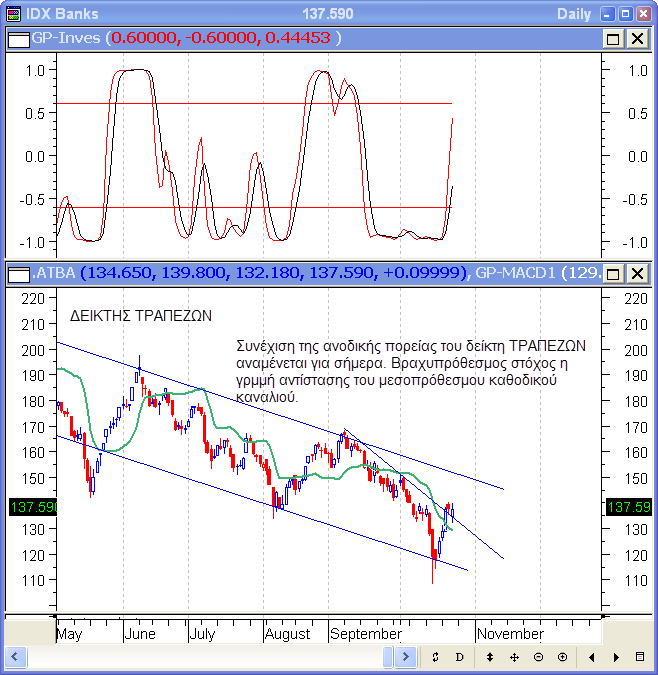658x675 pixels.
Task: Open the .ATBA pane menu icon
Action: click(17, 273)
